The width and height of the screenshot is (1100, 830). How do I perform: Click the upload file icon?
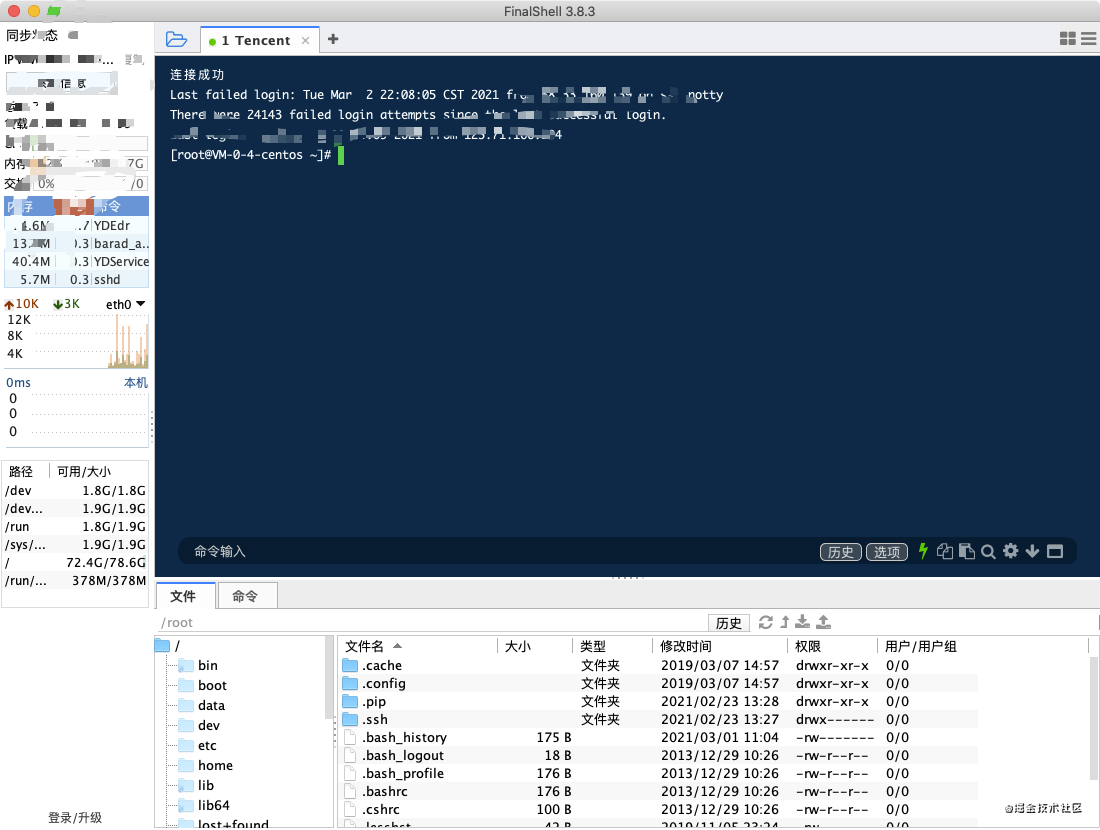[824, 622]
